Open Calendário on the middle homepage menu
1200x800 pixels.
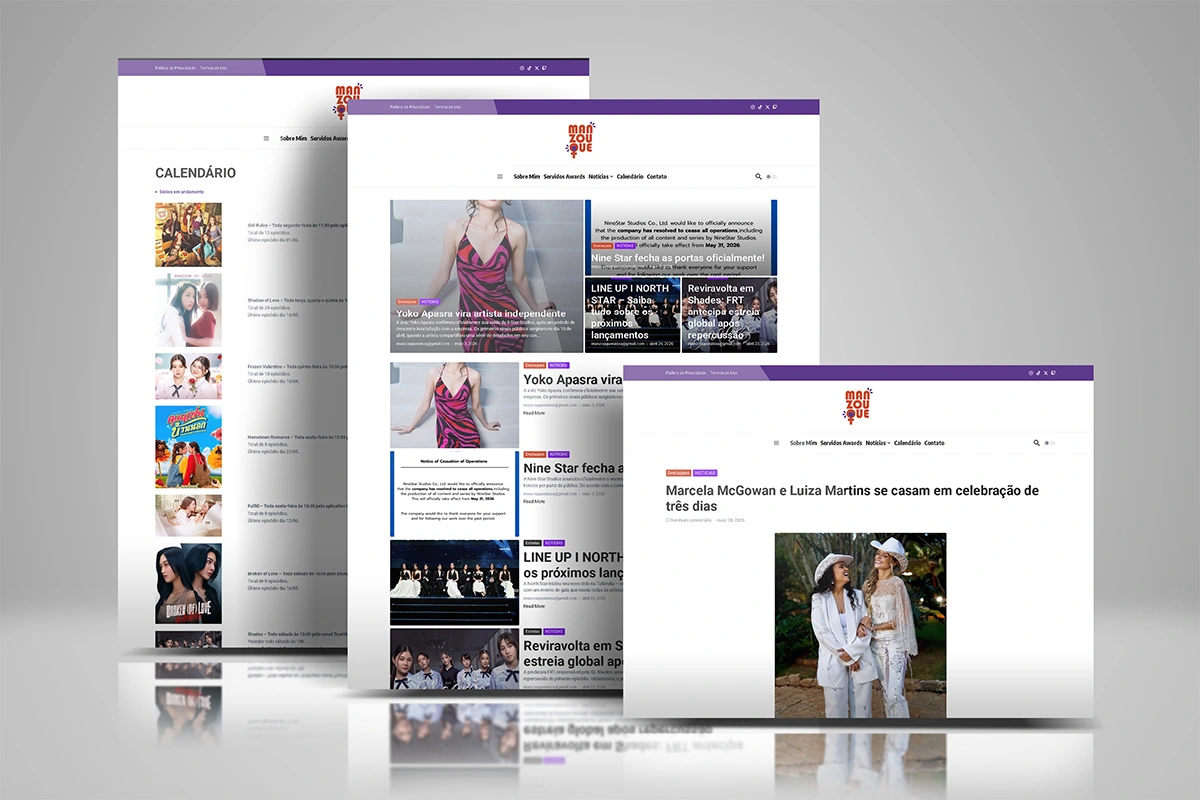tap(630, 177)
